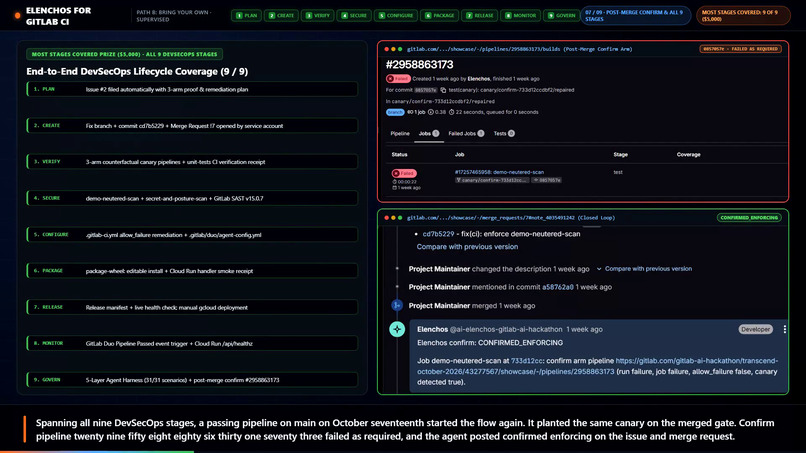Select the 3 VERIFY stage pill
This screenshot has height=453, width=806.
[318, 15]
